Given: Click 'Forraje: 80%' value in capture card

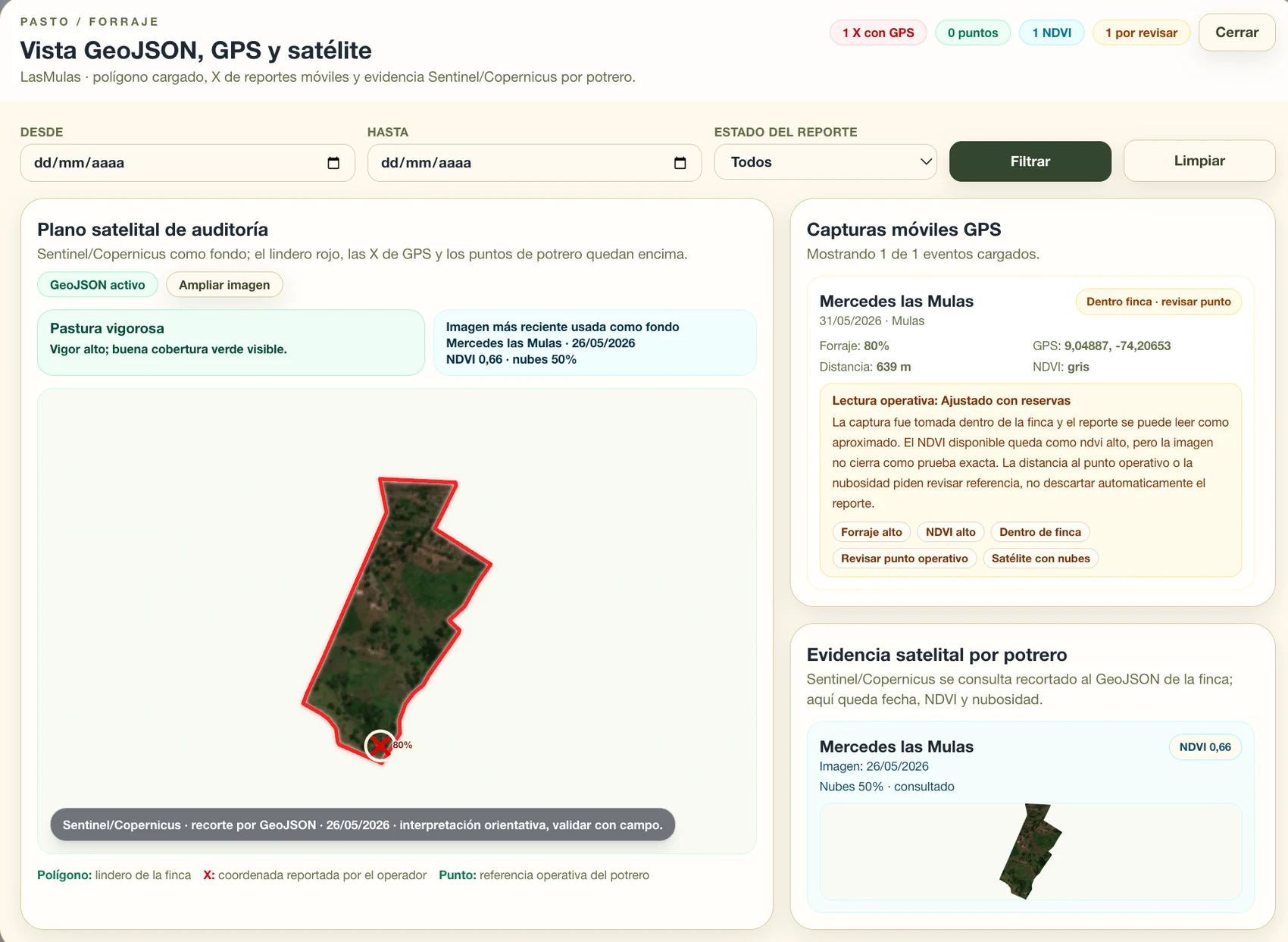Looking at the screenshot, I should pos(854,346).
